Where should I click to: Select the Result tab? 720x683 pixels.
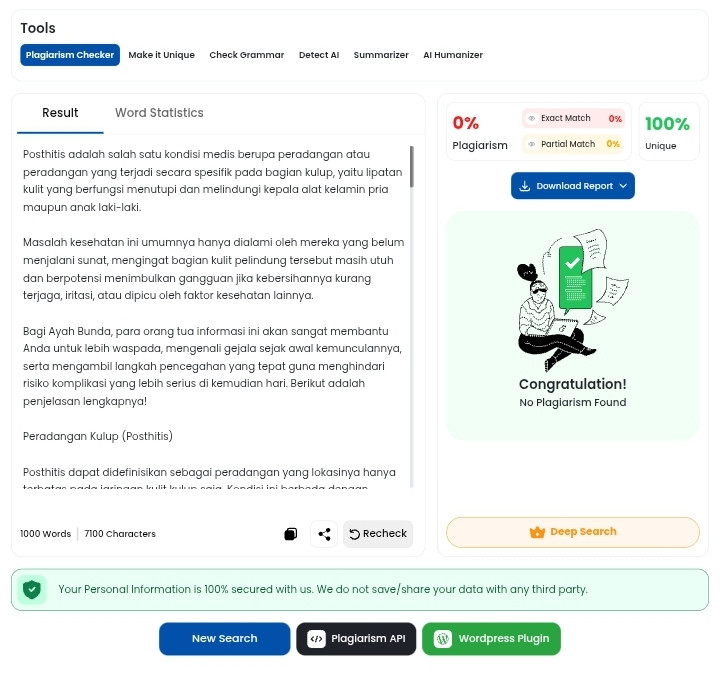60,113
